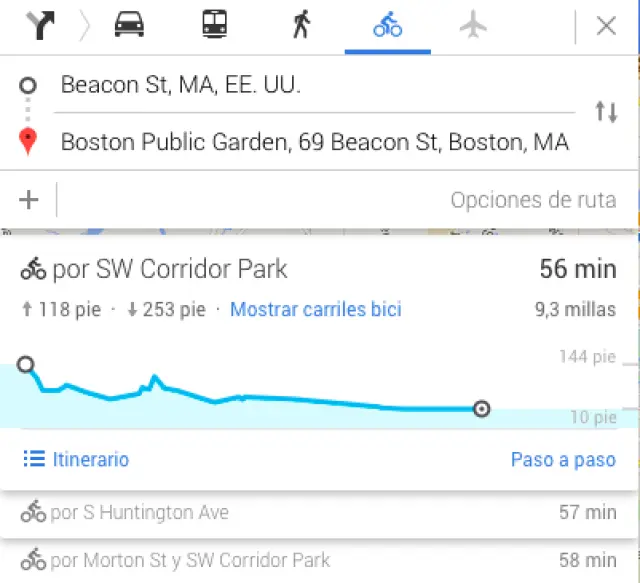Switch to driving mode car icon
This screenshot has width=640, height=583.
point(129,25)
